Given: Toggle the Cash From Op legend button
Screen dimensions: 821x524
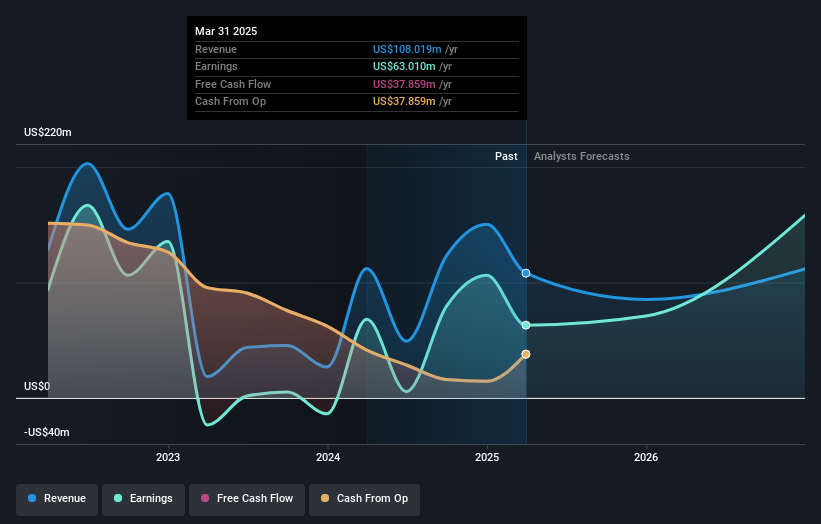Looking at the screenshot, I should [364, 499].
